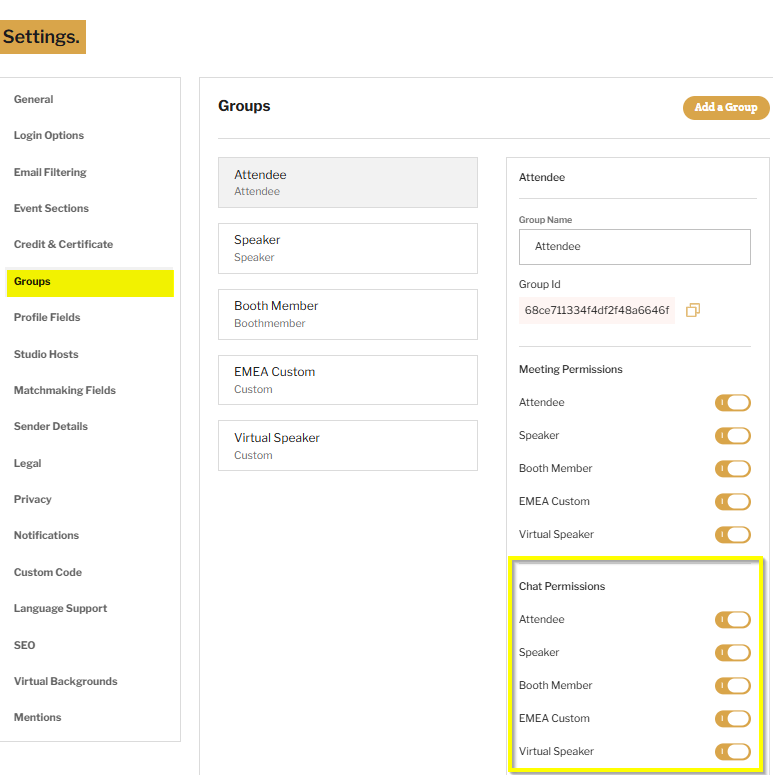Click the Settings page title

(43, 37)
